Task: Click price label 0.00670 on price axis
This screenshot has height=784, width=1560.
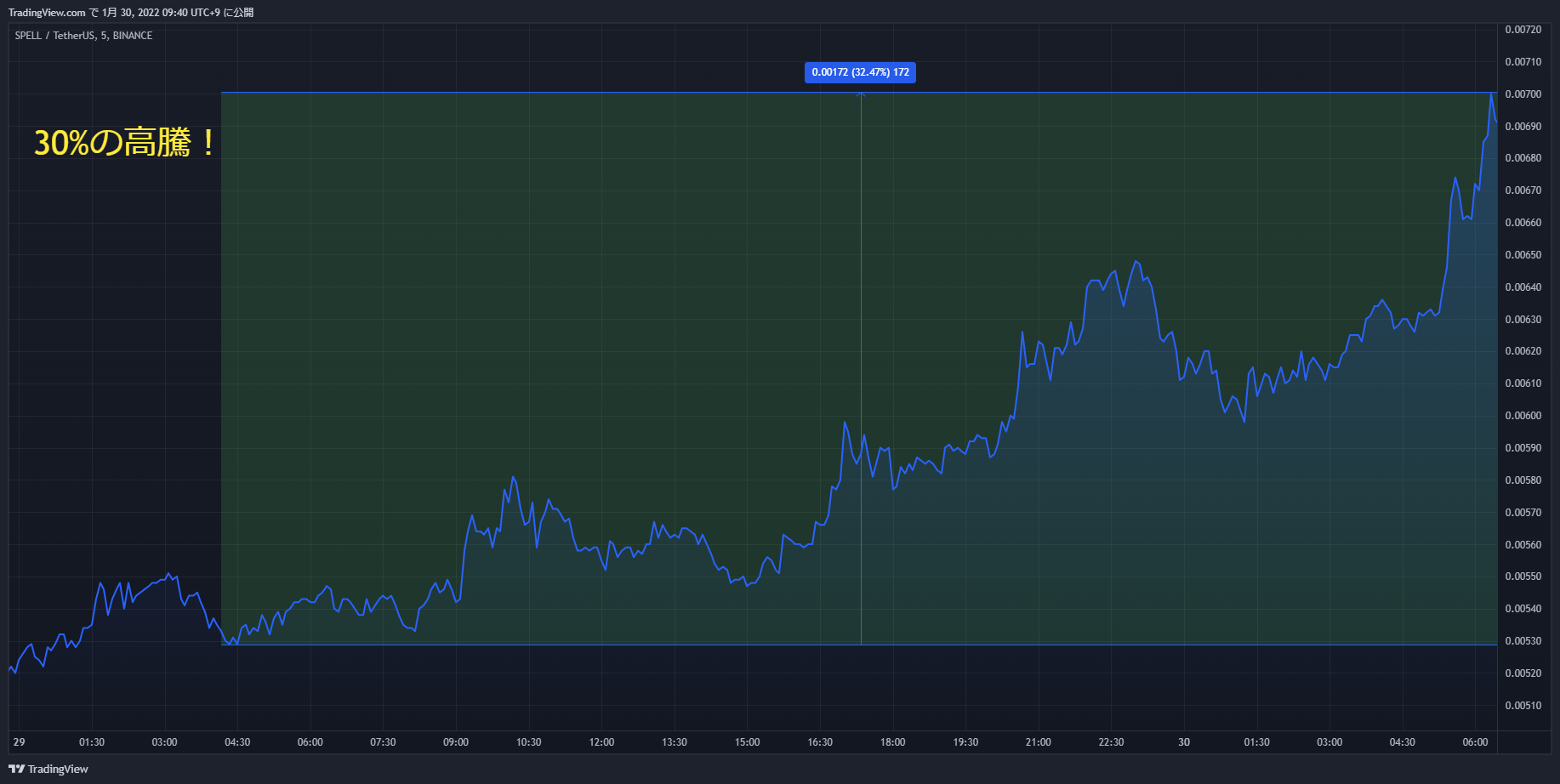Action: coord(1523,190)
